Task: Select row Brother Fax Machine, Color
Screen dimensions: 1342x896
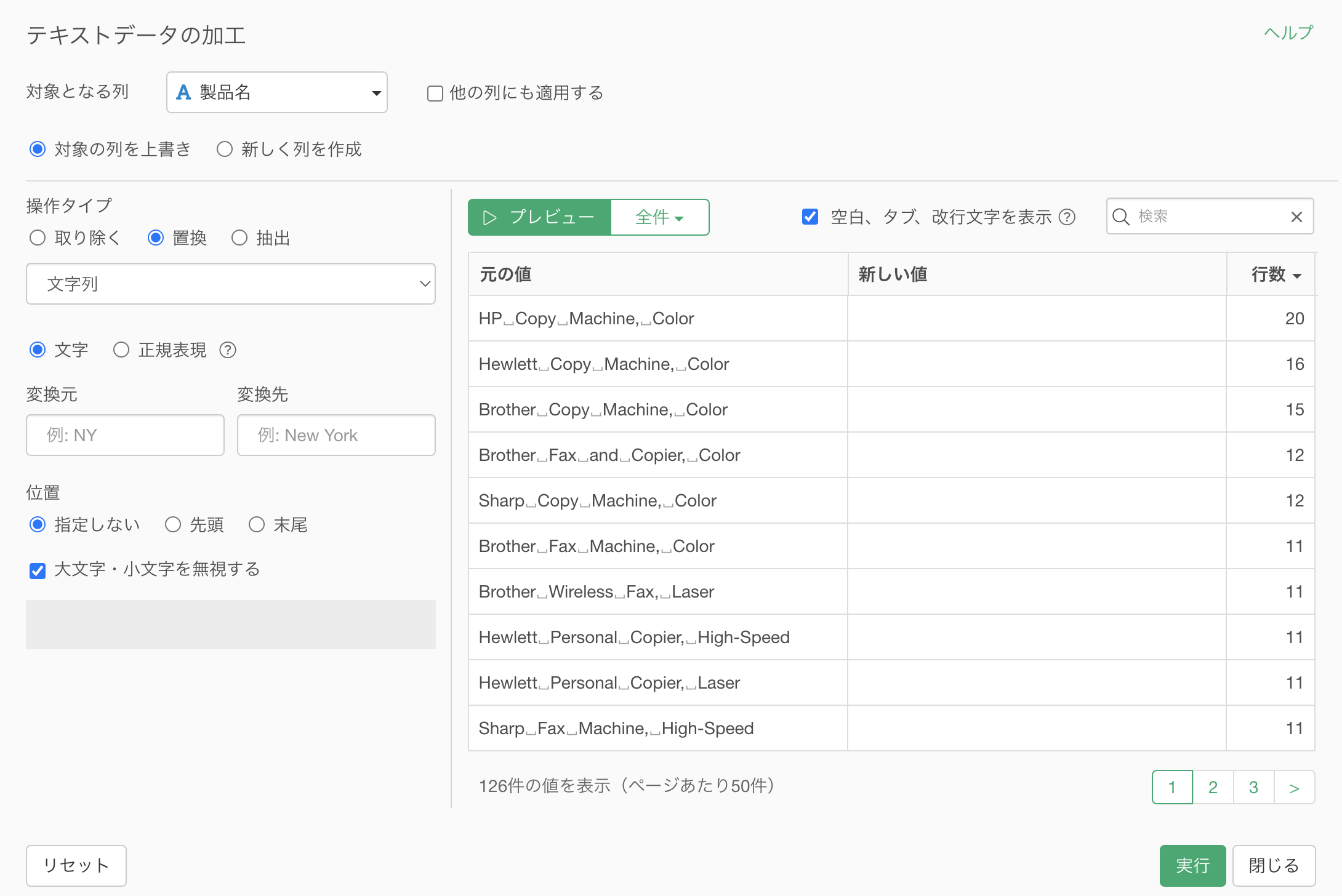Action: 891,546
